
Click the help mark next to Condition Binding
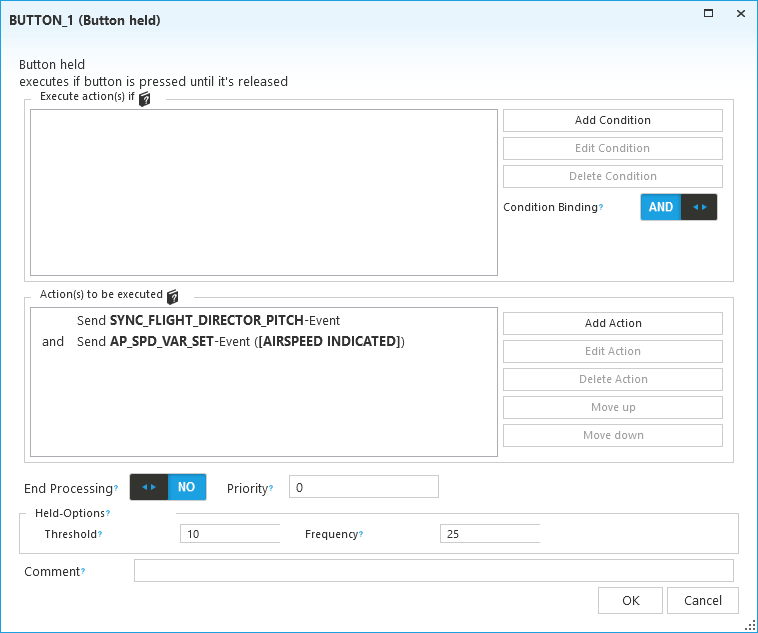601,208
